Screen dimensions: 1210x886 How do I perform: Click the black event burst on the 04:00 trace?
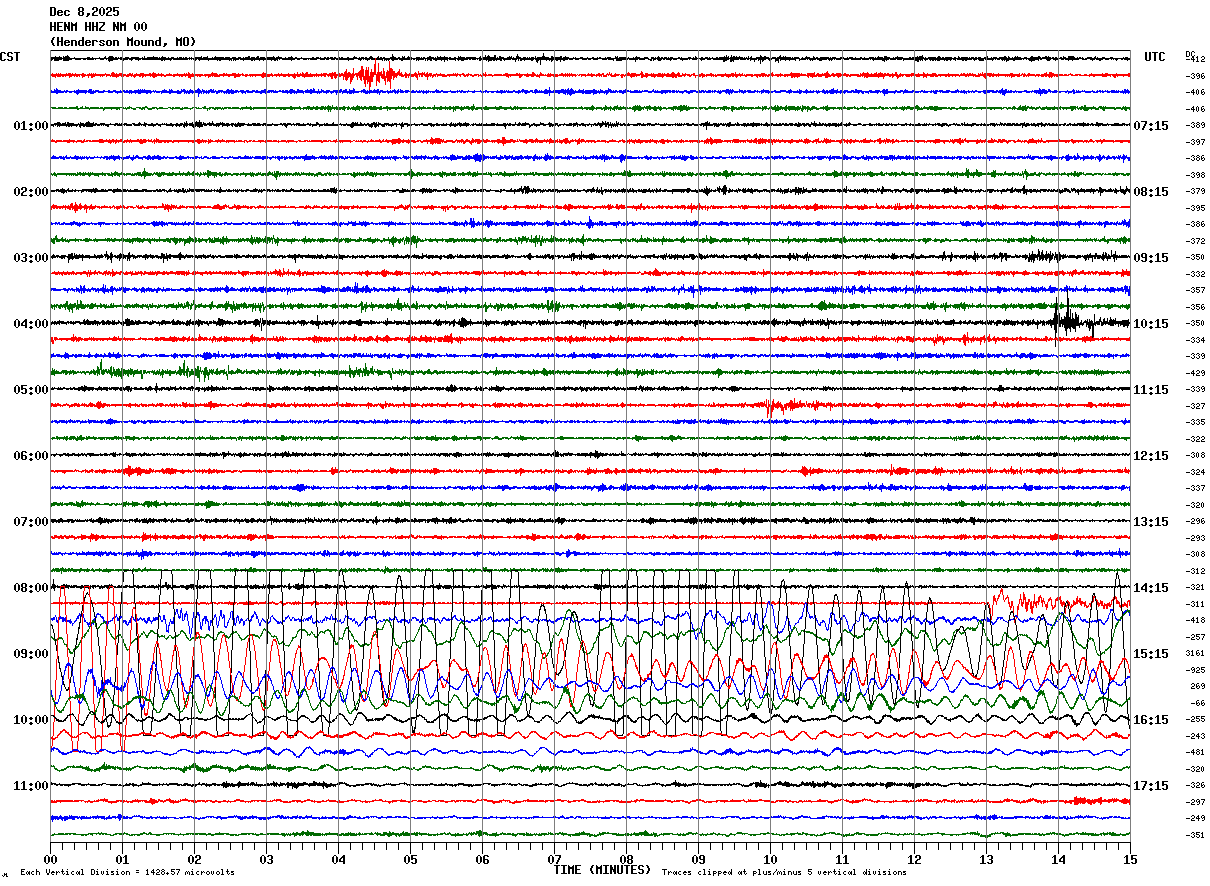click(x=1071, y=320)
